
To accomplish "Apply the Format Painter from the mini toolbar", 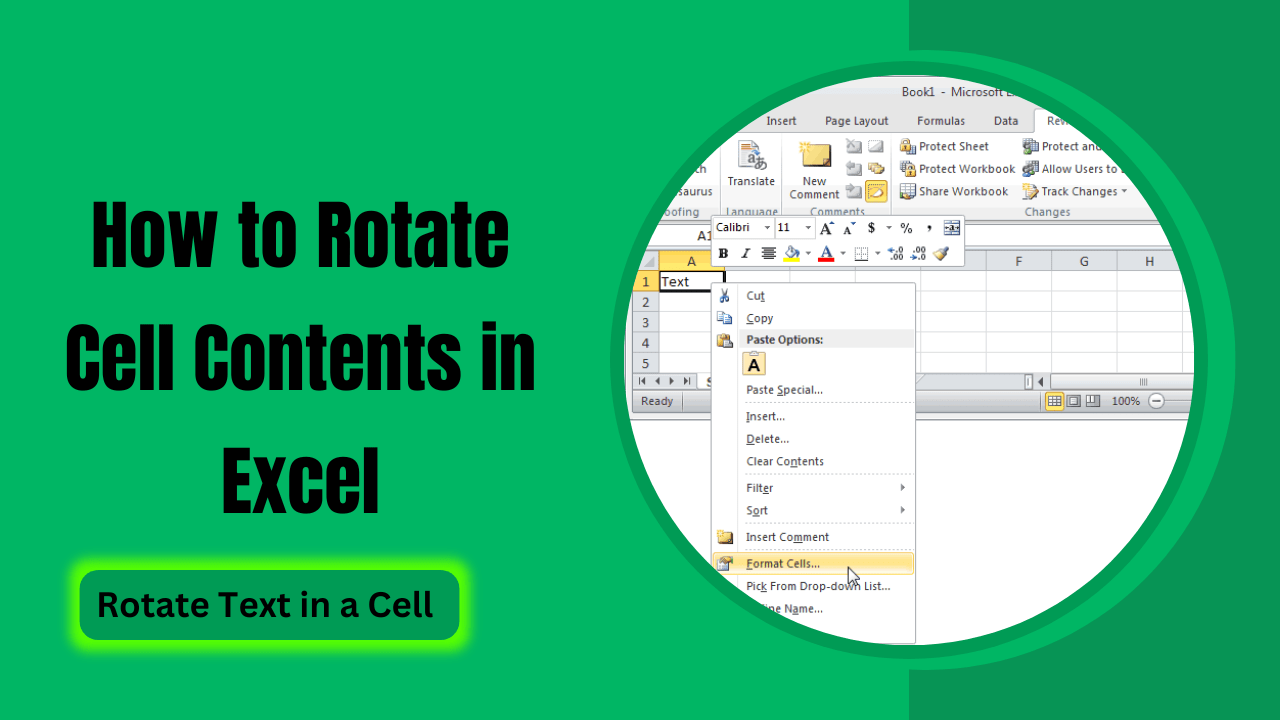I will [x=940, y=253].
